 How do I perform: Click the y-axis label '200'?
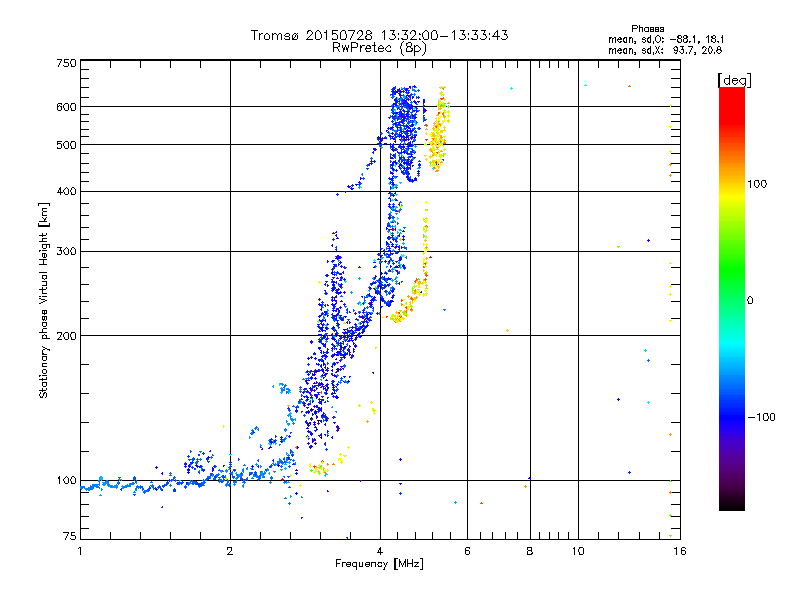66,336
